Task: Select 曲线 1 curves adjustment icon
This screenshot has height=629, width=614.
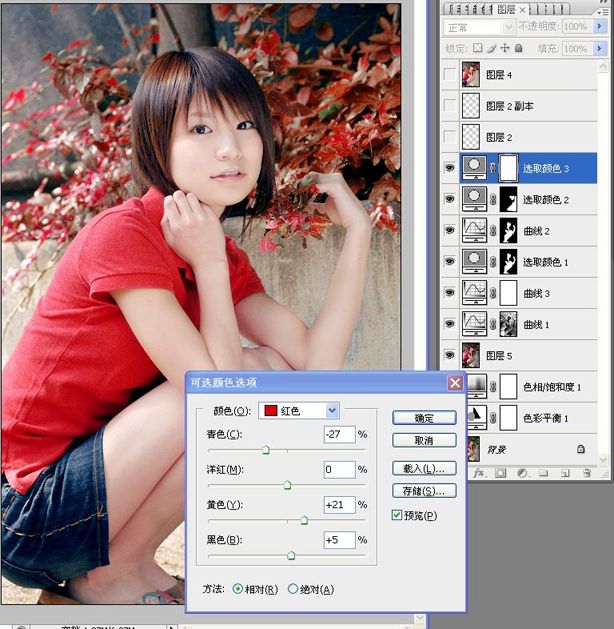Action: (474, 324)
